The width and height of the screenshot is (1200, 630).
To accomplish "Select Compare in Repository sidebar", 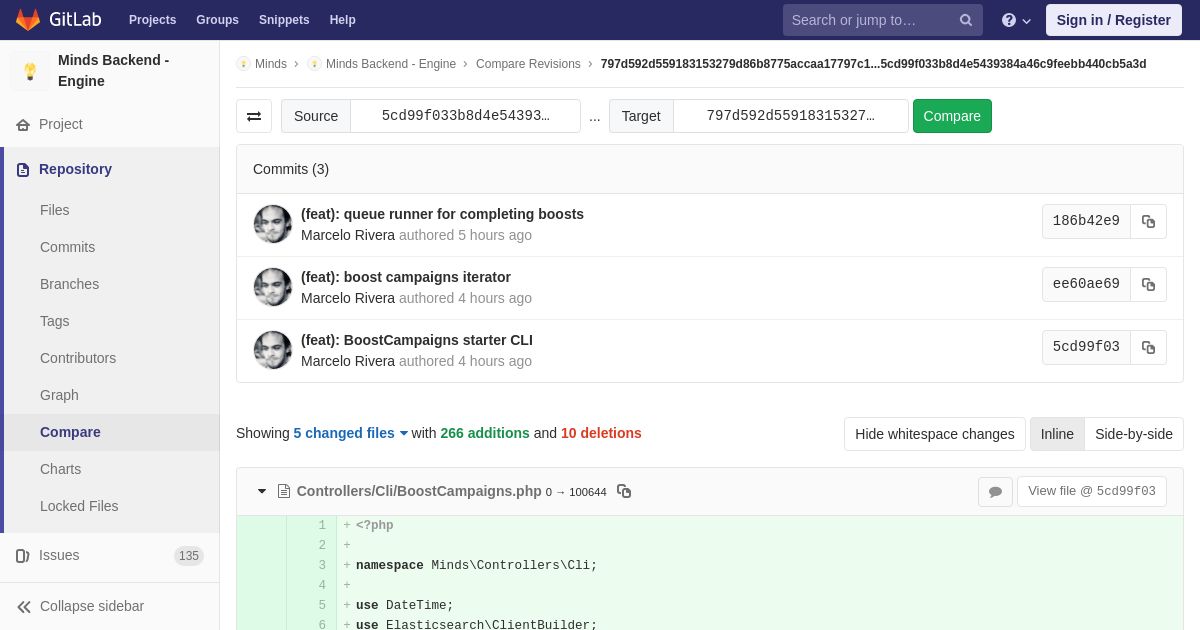I will pyautogui.click(x=70, y=432).
